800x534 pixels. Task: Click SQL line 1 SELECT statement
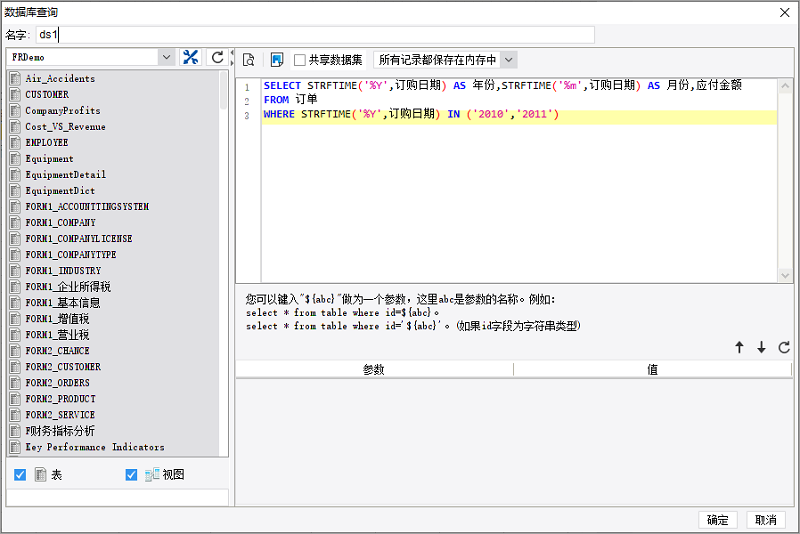tap(503, 85)
